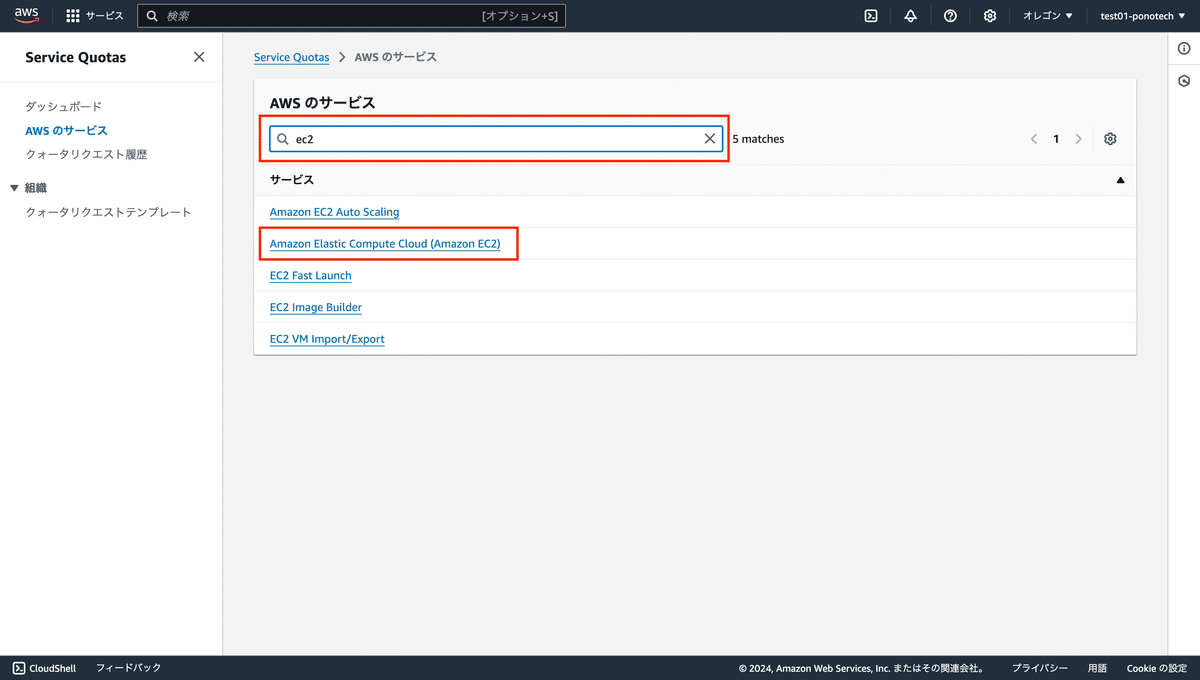The height and width of the screenshot is (680, 1200).
Task: Focus the top console search box
Action: coord(351,16)
